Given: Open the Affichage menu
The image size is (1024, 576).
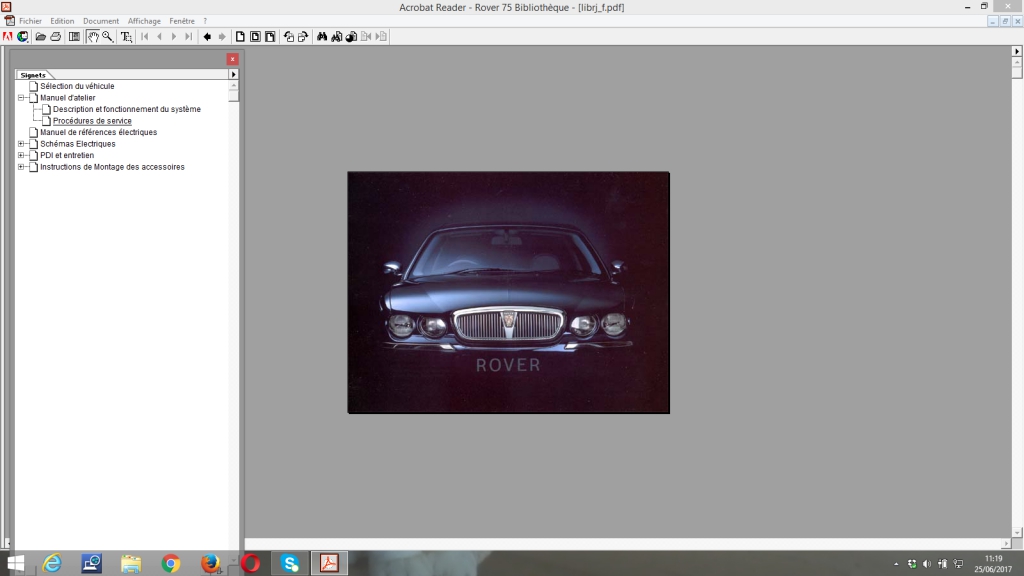Looking at the screenshot, I should pyautogui.click(x=144, y=21).
